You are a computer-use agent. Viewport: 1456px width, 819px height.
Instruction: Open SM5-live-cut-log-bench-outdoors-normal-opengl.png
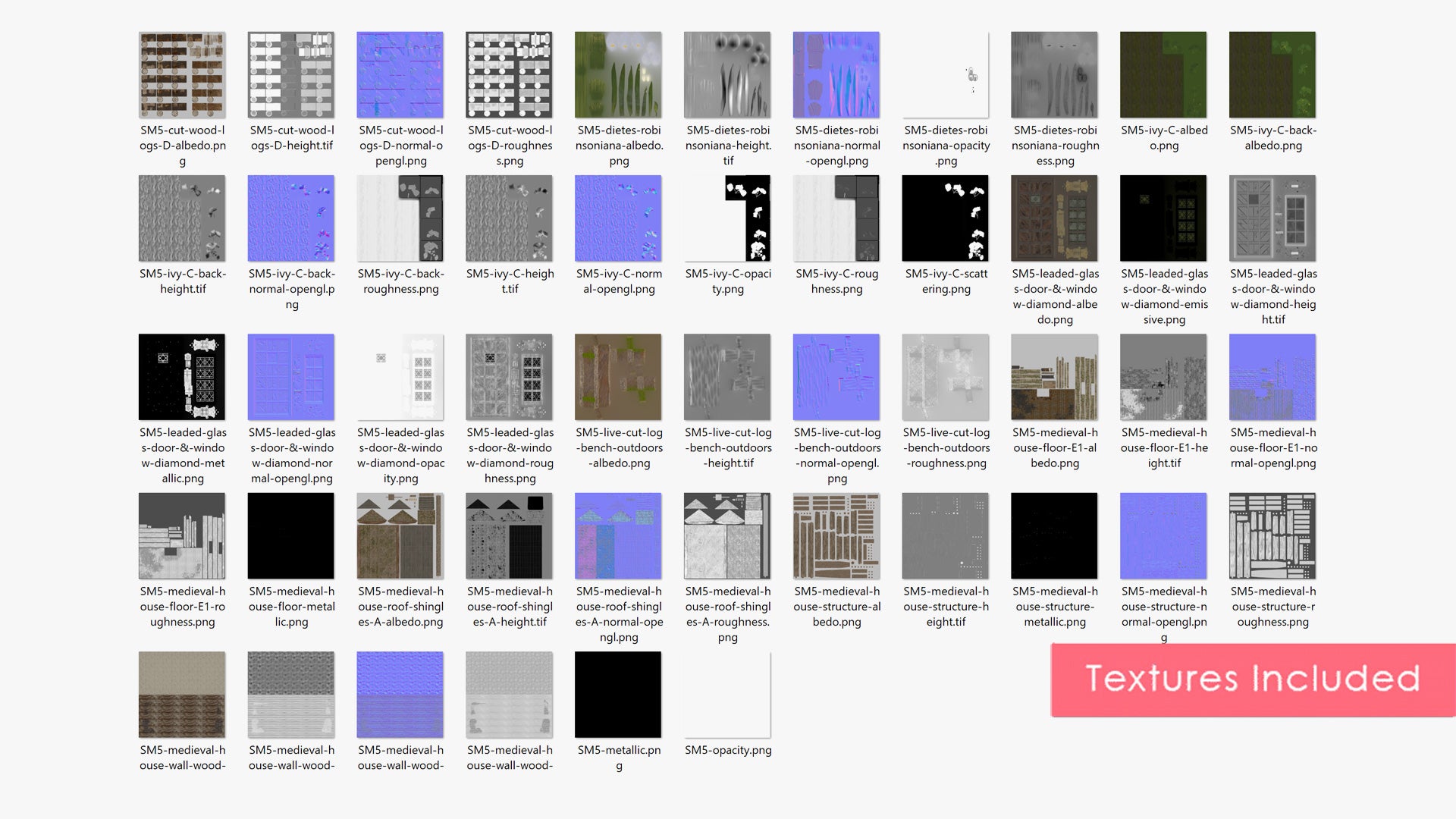pos(836,377)
